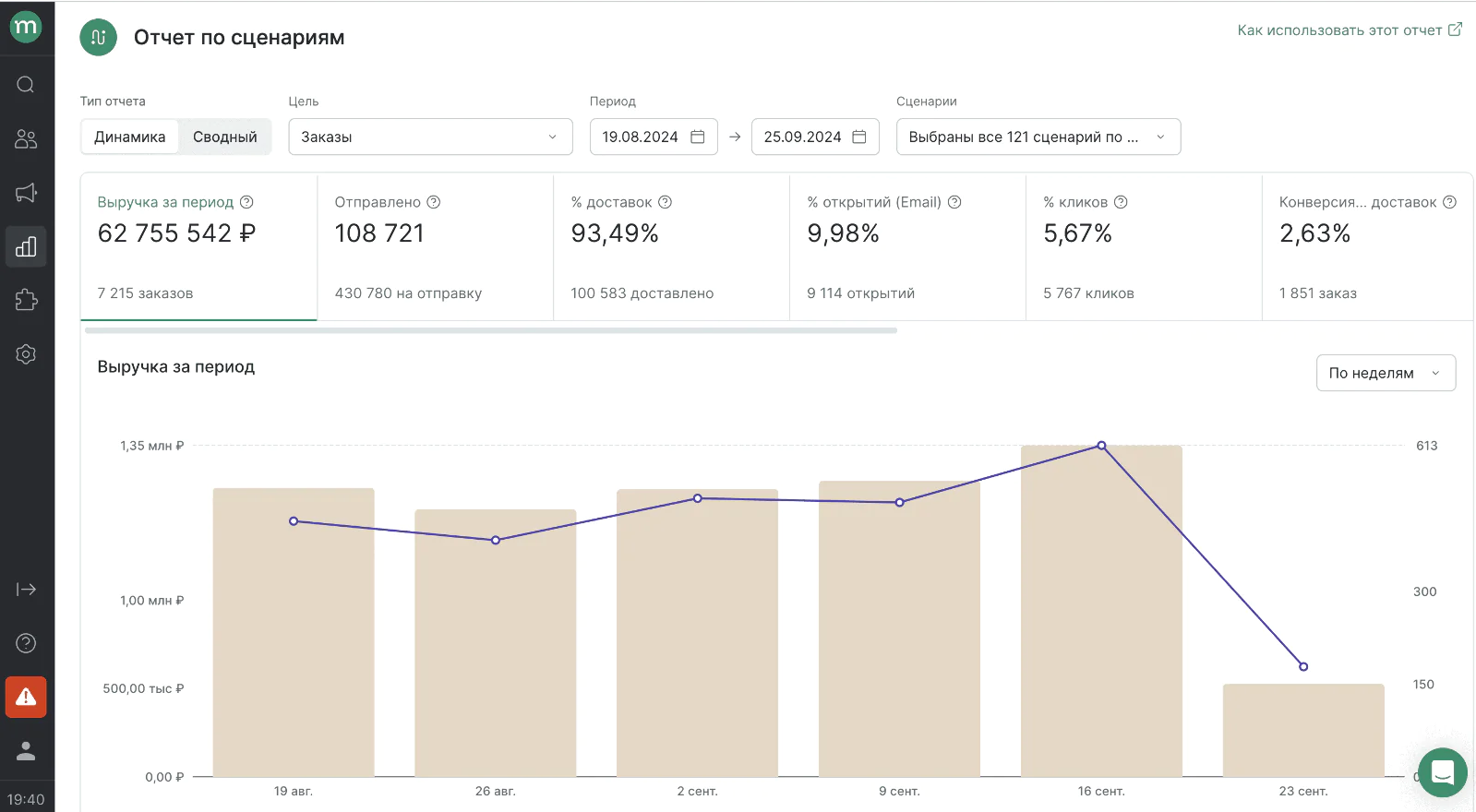Open user profile icon in sidebar
Screen dimensions: 1476x812
26,751
